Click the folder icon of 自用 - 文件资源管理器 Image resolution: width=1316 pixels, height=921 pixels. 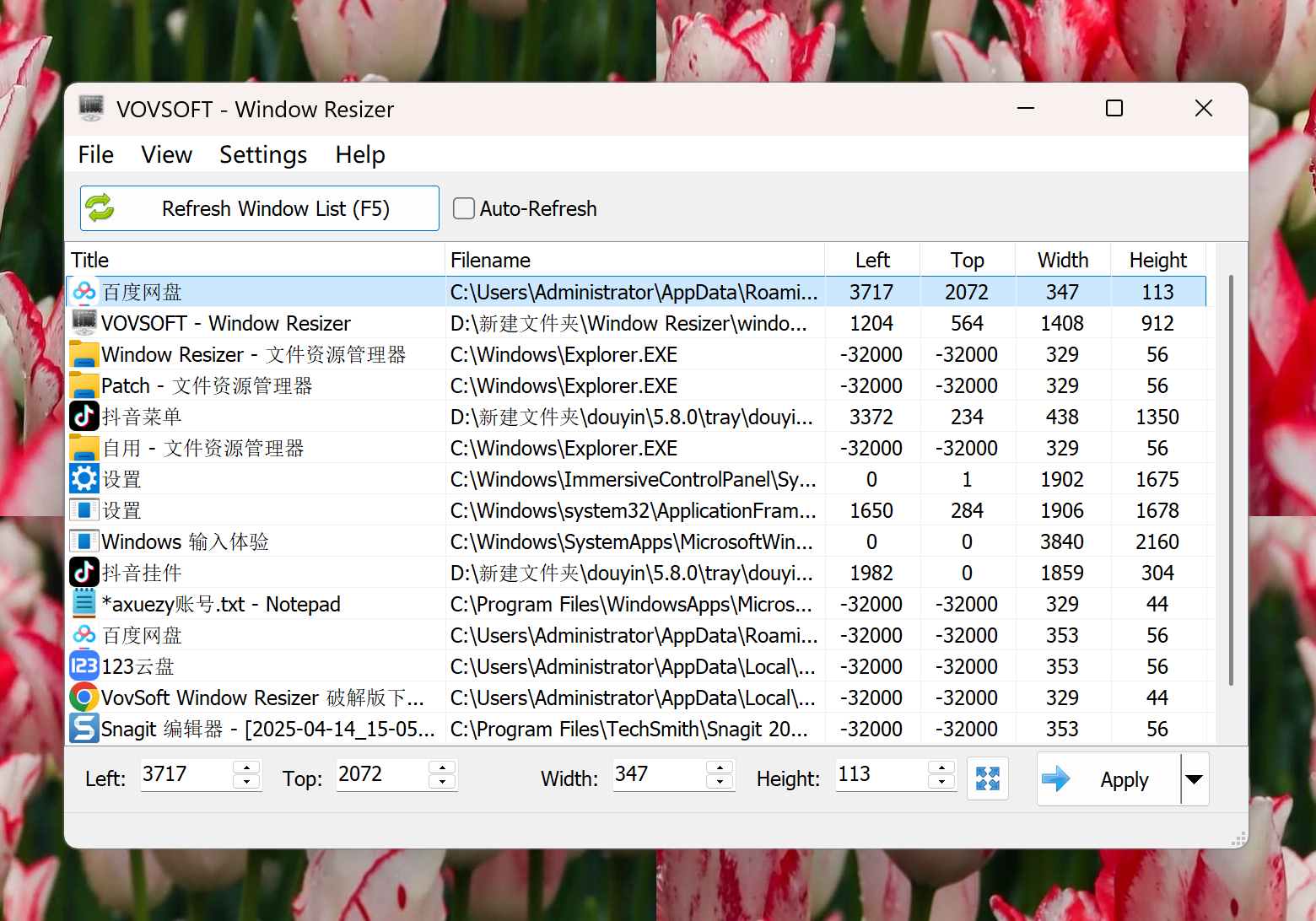coord(84,448)
